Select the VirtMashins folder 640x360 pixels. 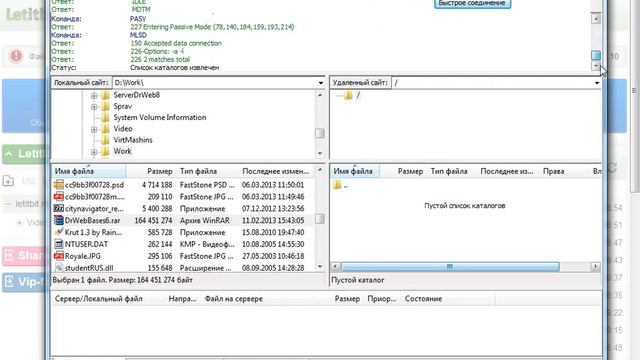click(133, 140)
